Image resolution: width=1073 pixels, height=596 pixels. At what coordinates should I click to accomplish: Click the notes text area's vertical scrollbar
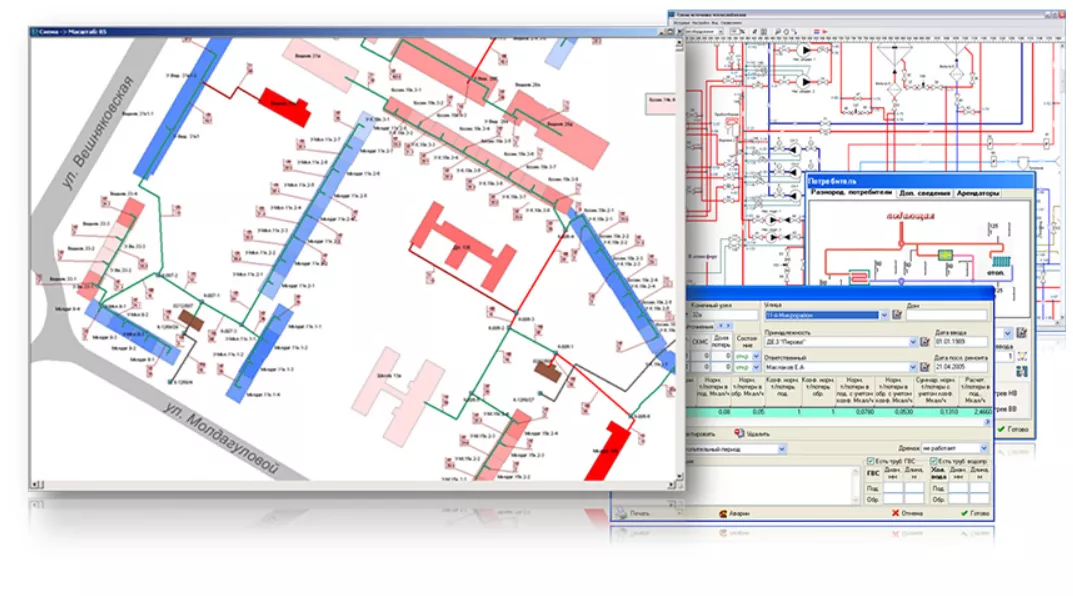855,485
